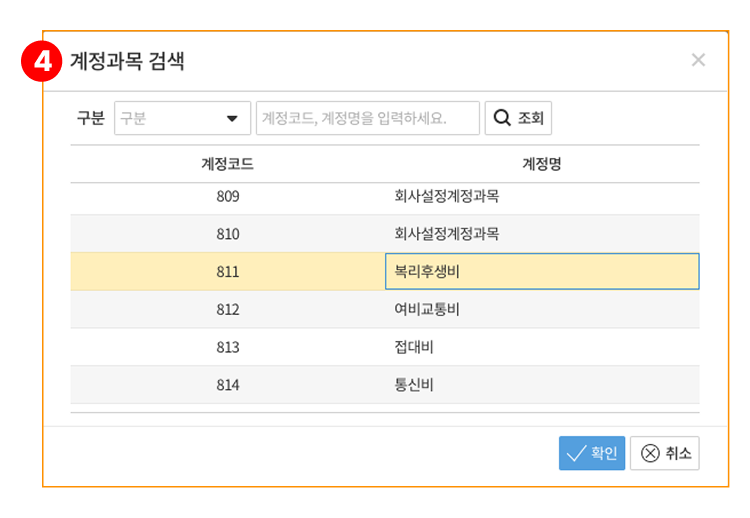The height and width of the screenshot is (518, 750).
Task: Select account code 814
Action: [228, 385]
